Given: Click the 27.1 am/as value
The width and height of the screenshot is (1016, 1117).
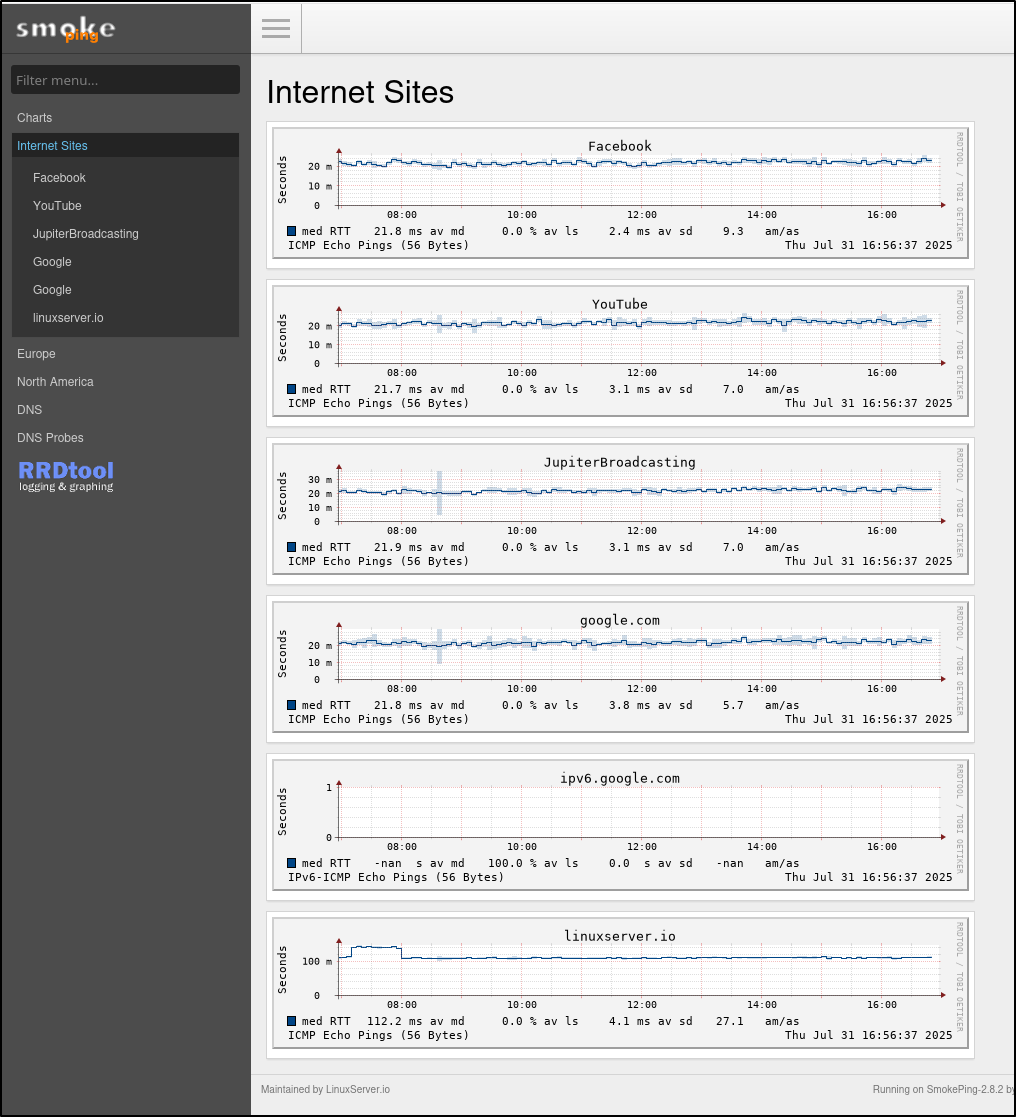Looking at the screenshot, I should coord(730,1021).
